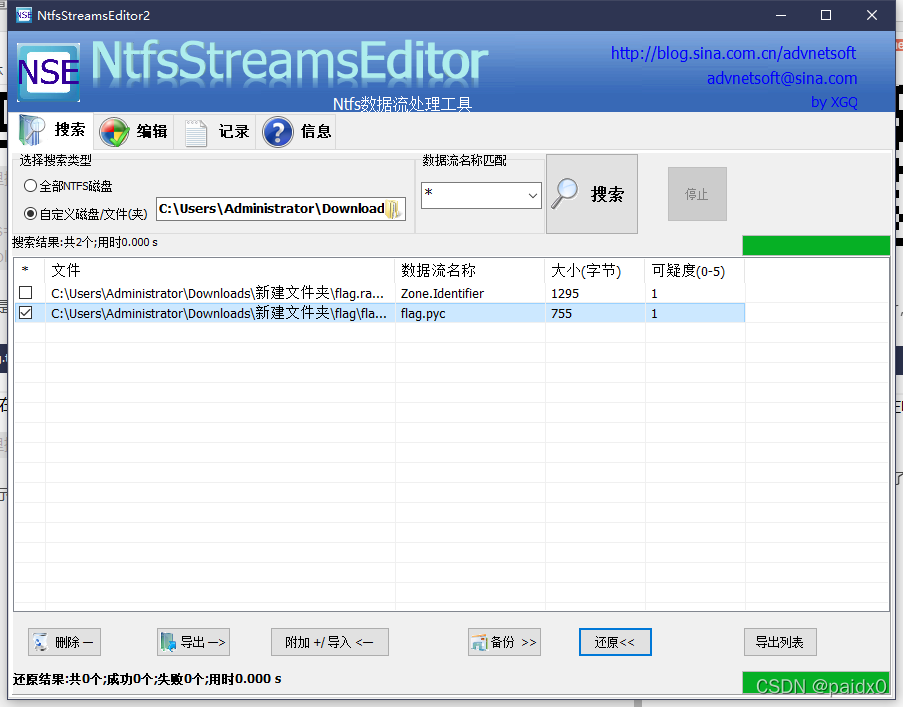This screenshot has width=903, height=707.
Task: Open the 信息 tab
Action: [297, 132]
